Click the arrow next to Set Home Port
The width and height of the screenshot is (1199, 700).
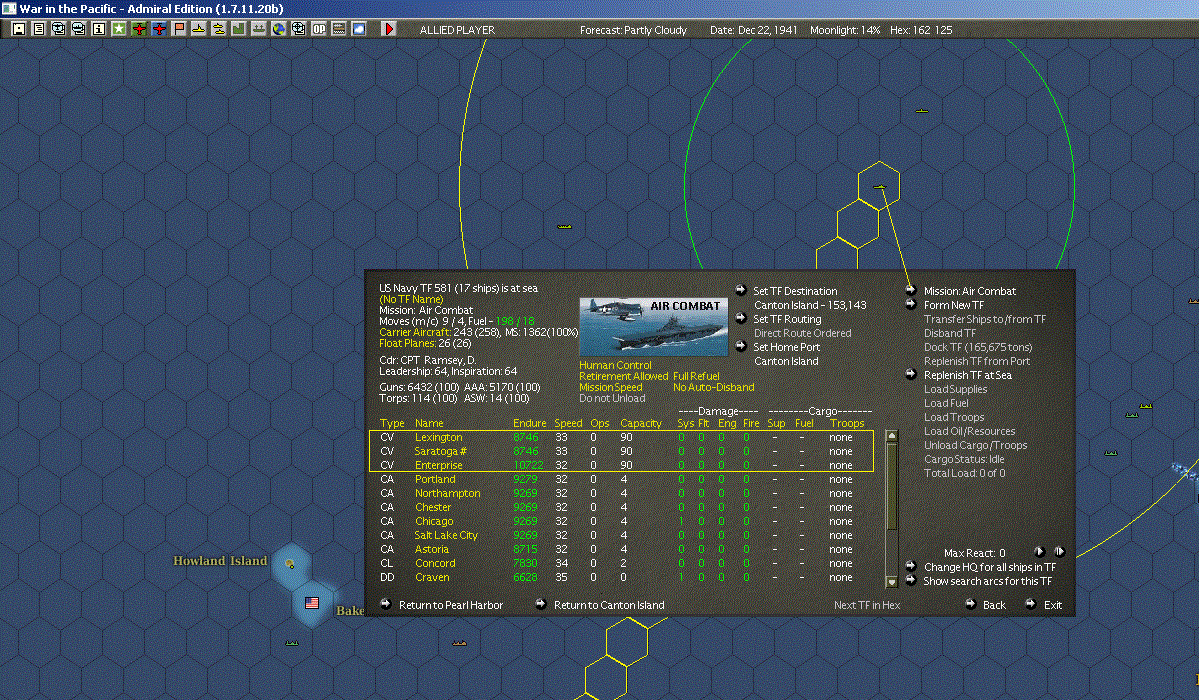click(740, 346)
